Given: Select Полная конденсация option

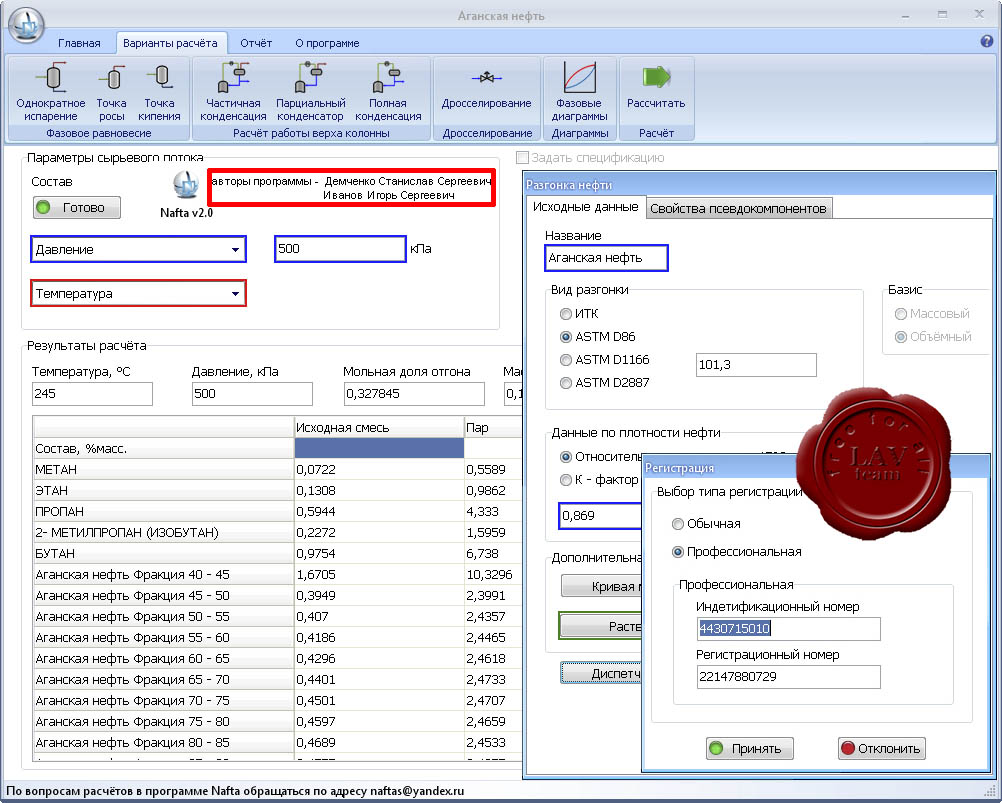Looking at the screenshot, I should click(x=388, y=91).
